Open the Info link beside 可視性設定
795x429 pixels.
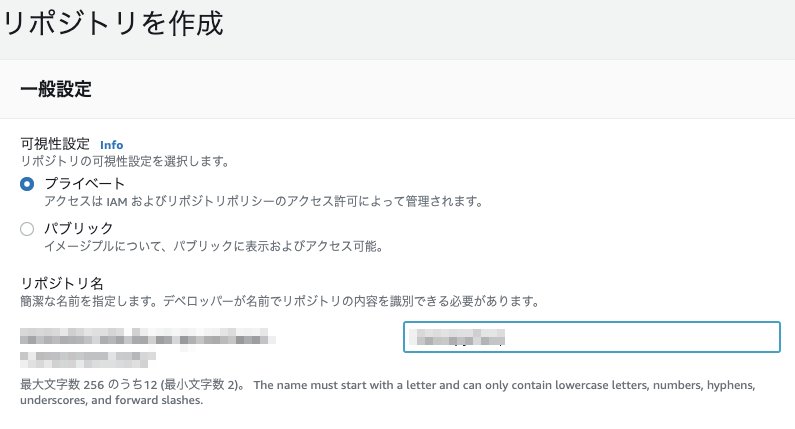pos(112,145)
